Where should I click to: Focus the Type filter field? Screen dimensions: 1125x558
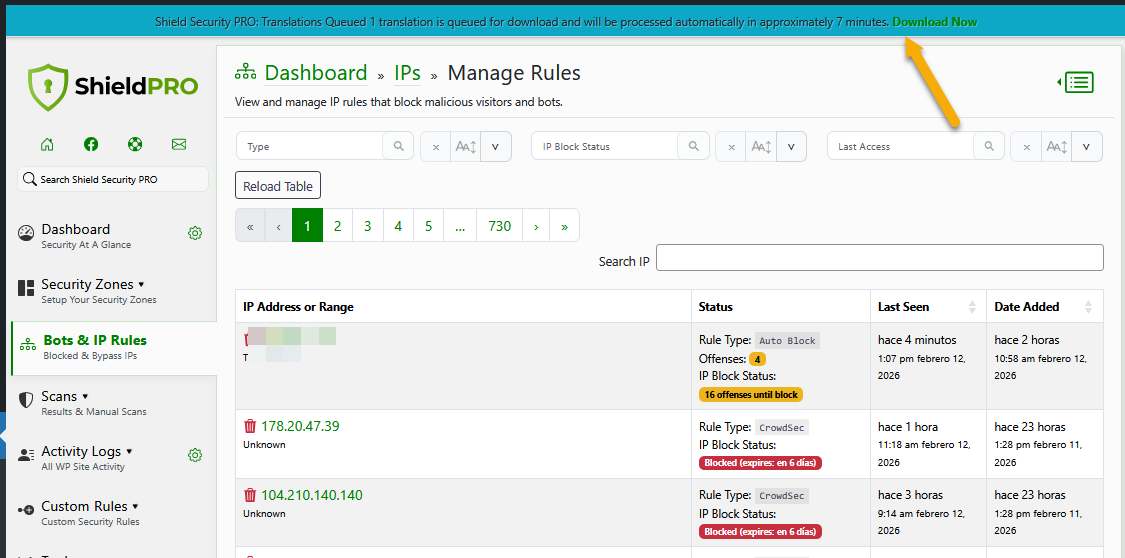pos(310,146)
